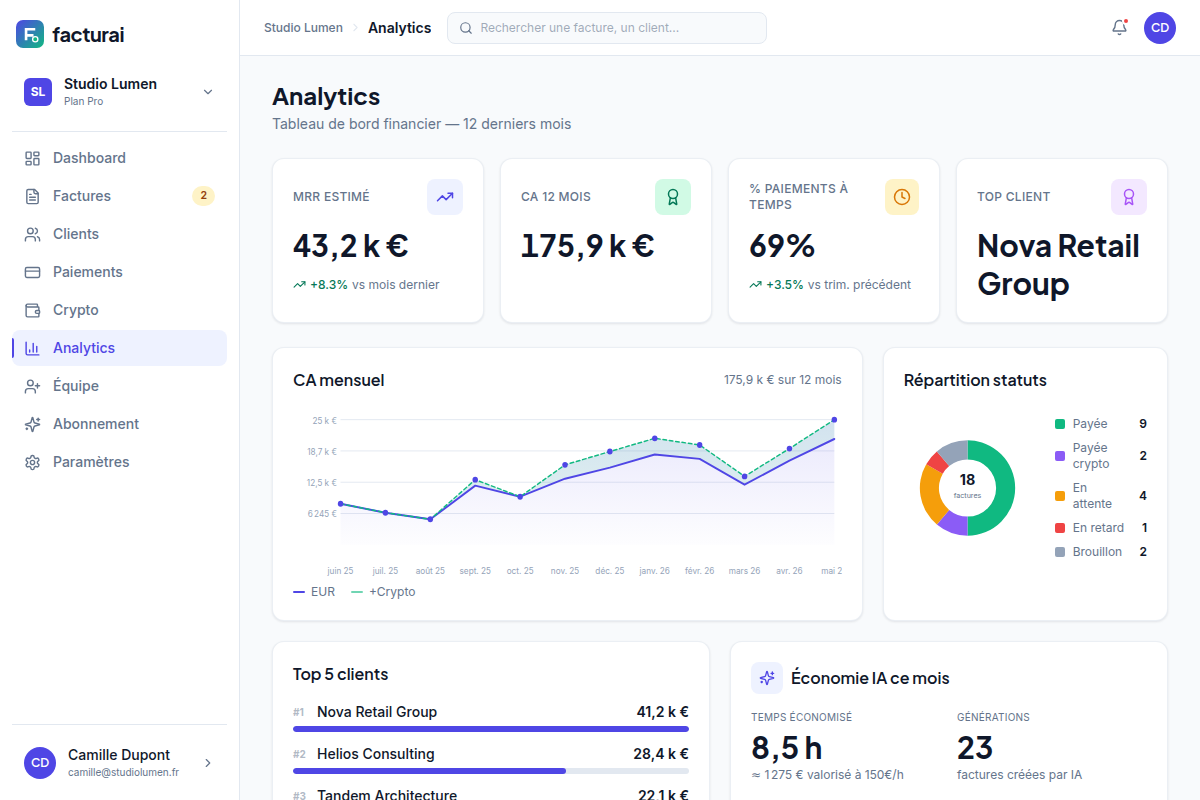Select Helios Consulting row in Top 5

pos(491,754)
